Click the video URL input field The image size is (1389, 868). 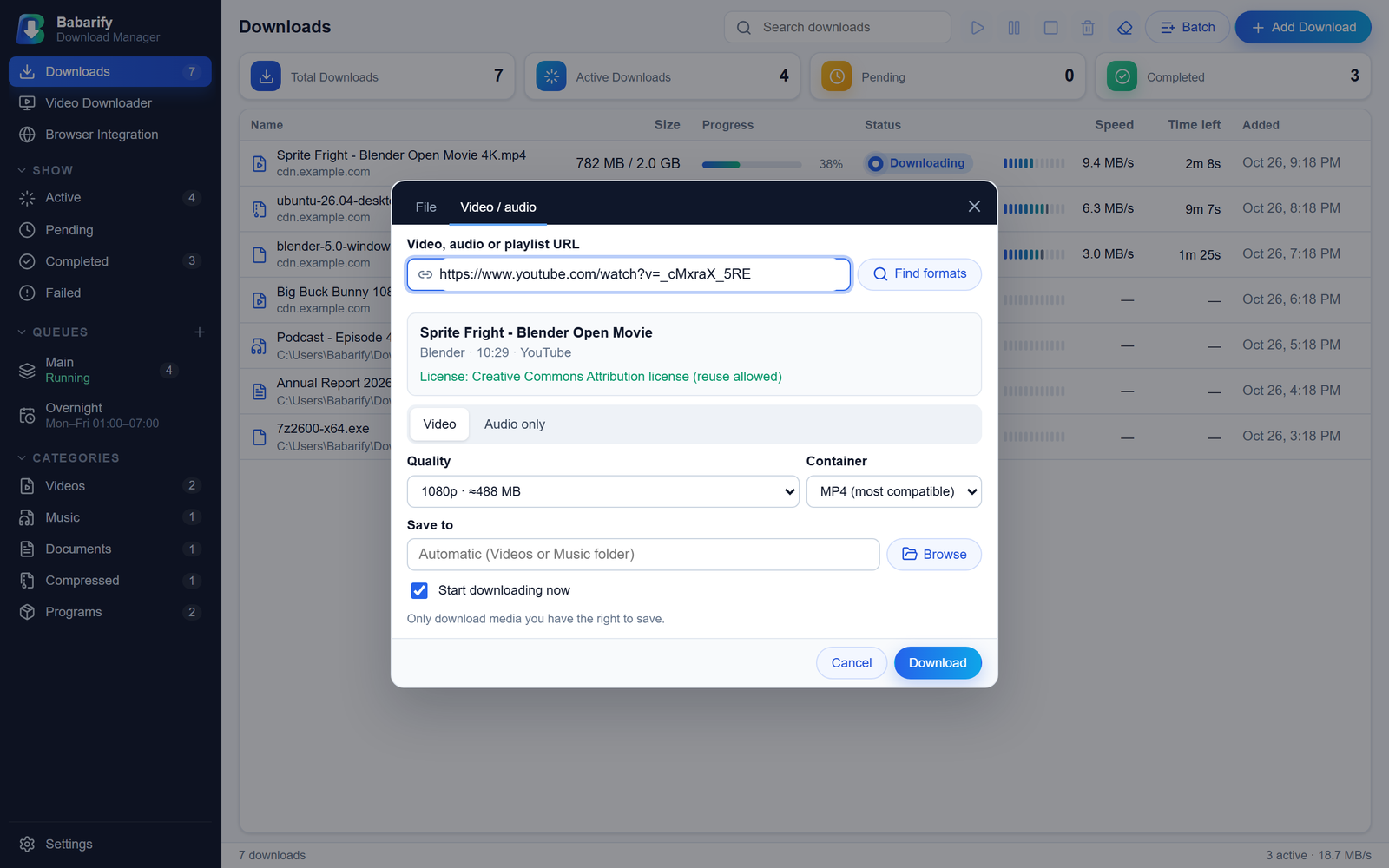tap(629, 274)
